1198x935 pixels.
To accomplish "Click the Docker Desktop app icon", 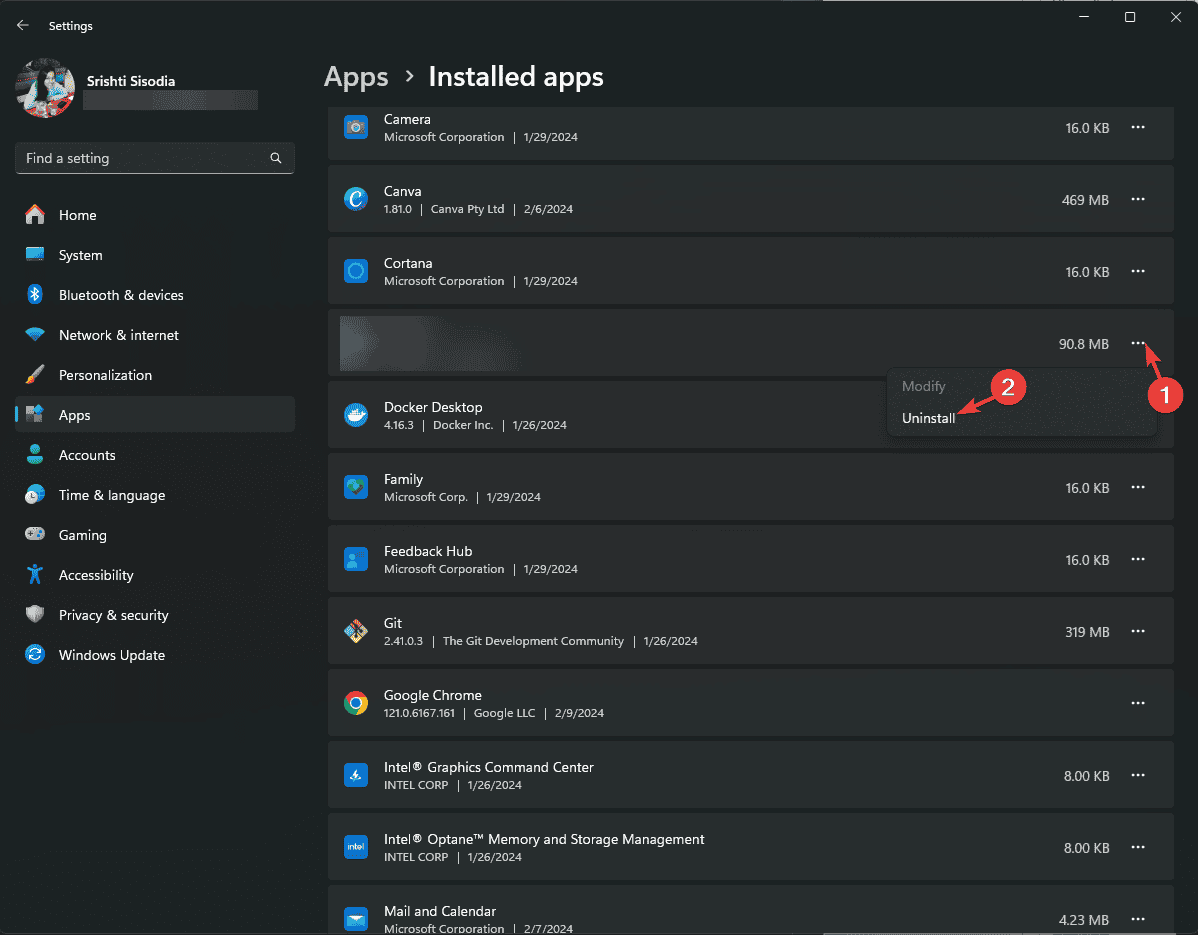I will (x=356, y=415).
